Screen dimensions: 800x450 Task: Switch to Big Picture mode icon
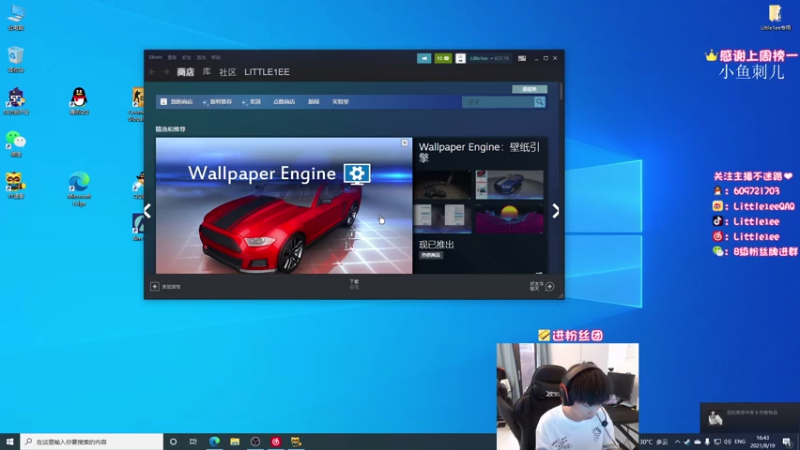[x=522, y=58]
